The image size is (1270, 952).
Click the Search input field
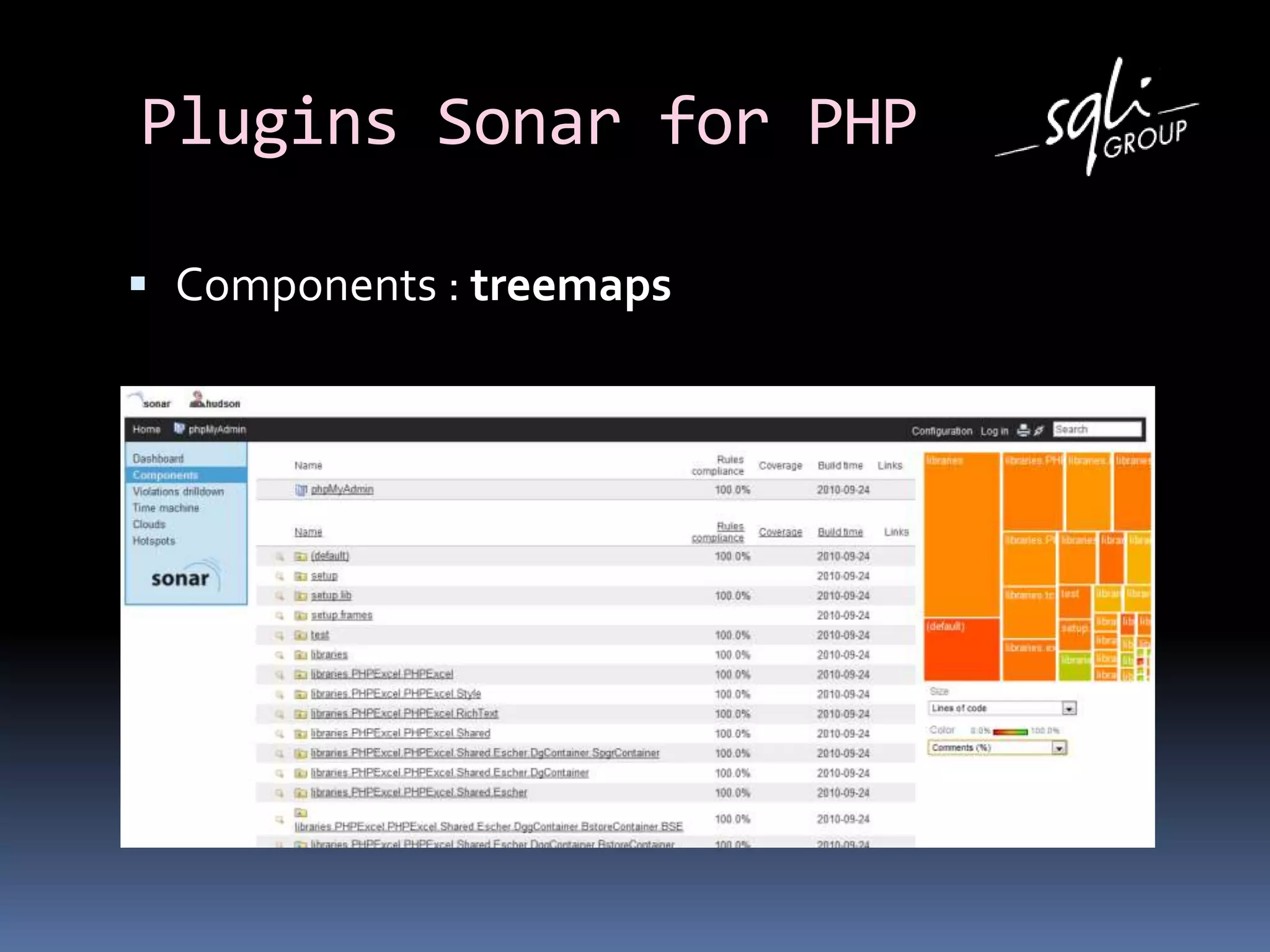(x=1097, y=430)
